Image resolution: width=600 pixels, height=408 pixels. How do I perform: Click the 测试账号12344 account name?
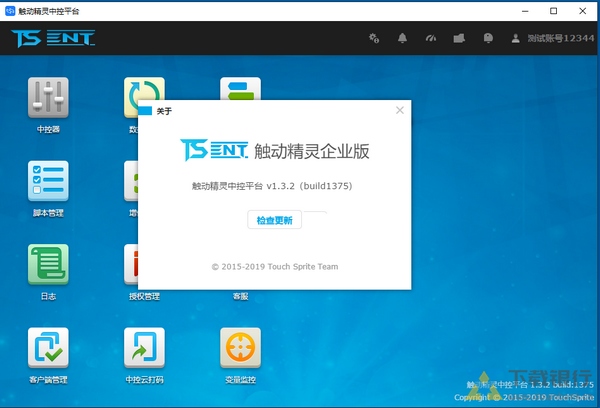point(561,38)
